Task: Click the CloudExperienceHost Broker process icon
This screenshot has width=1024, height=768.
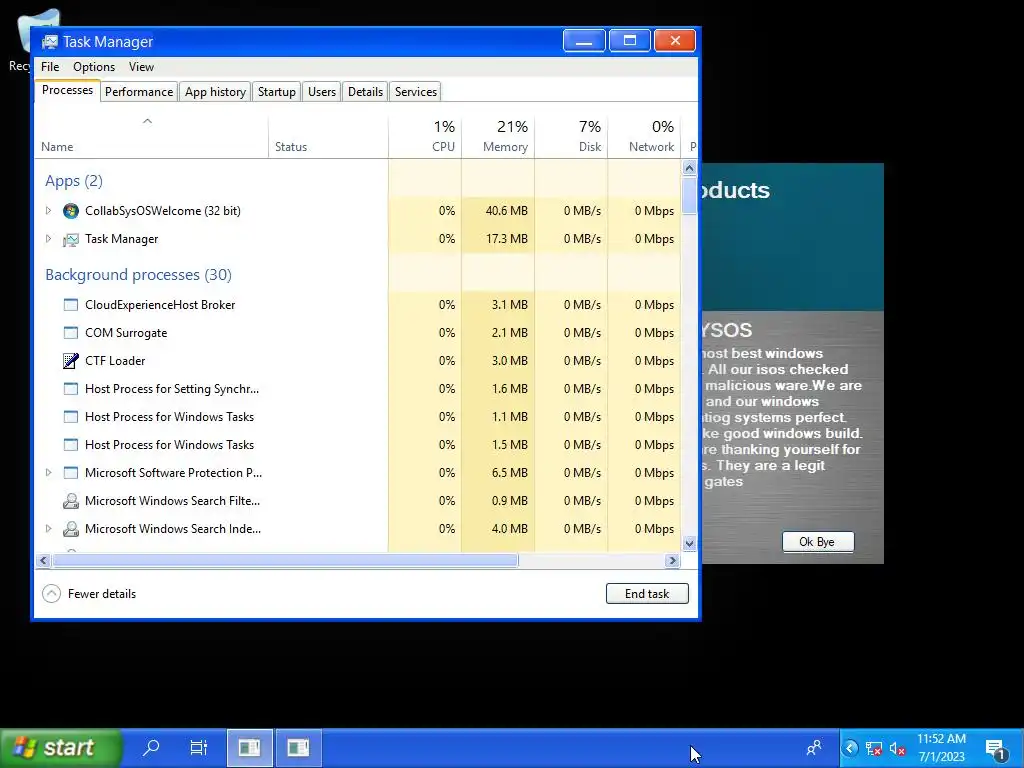Action: tap(71, 305)
